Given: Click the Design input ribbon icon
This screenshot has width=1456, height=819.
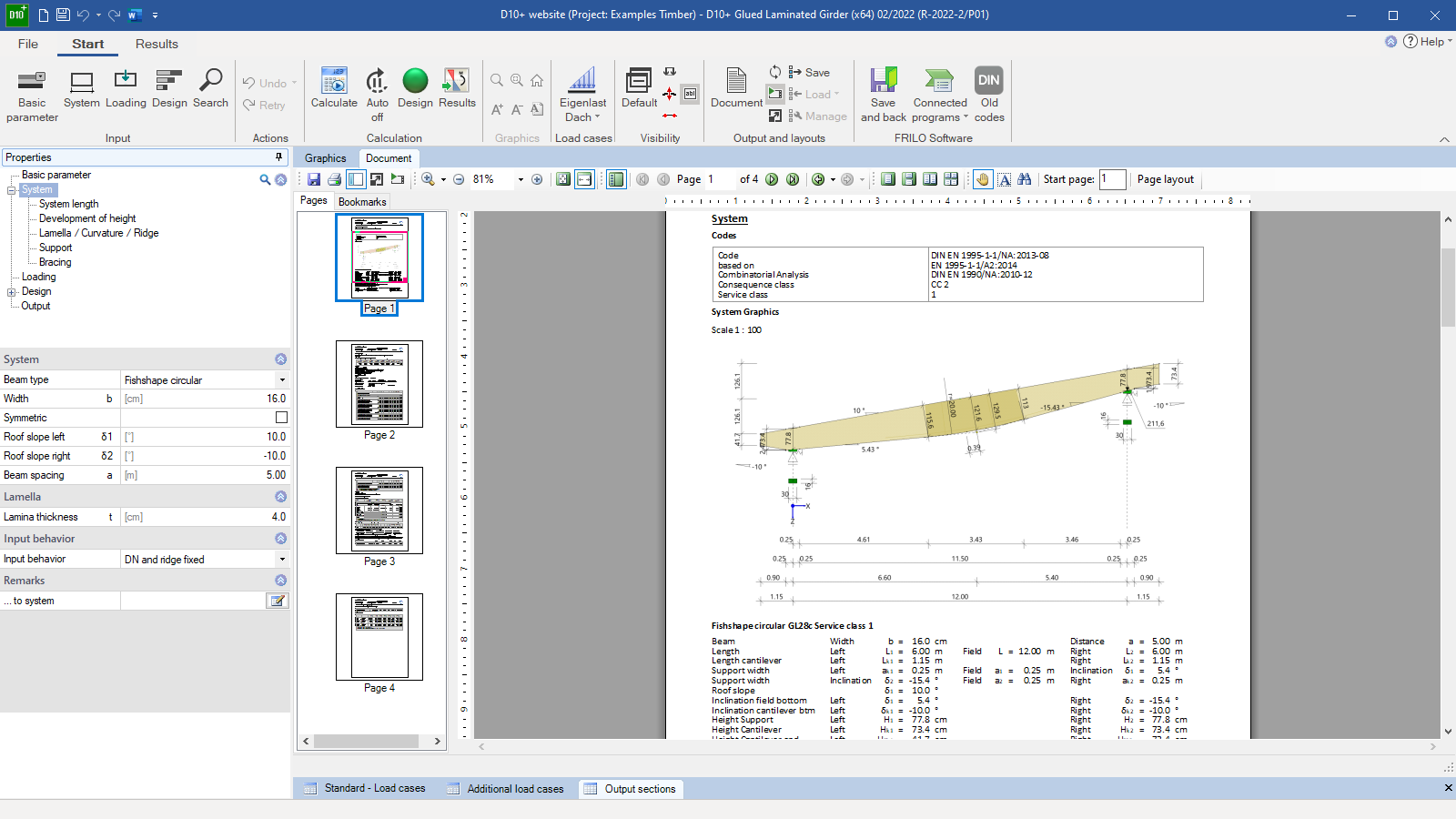Looking at the screenshot, I should [x=169, y=89].
